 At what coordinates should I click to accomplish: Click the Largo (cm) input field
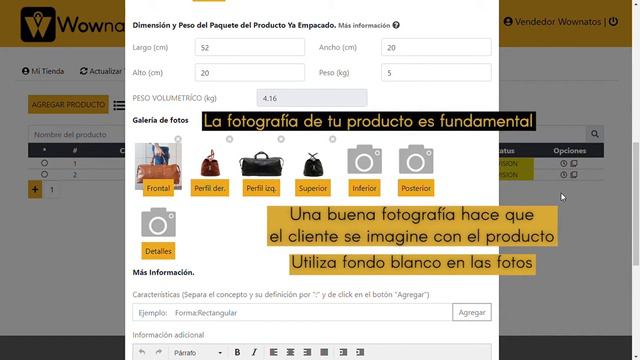pyautogui.click(x=250, y=47)
